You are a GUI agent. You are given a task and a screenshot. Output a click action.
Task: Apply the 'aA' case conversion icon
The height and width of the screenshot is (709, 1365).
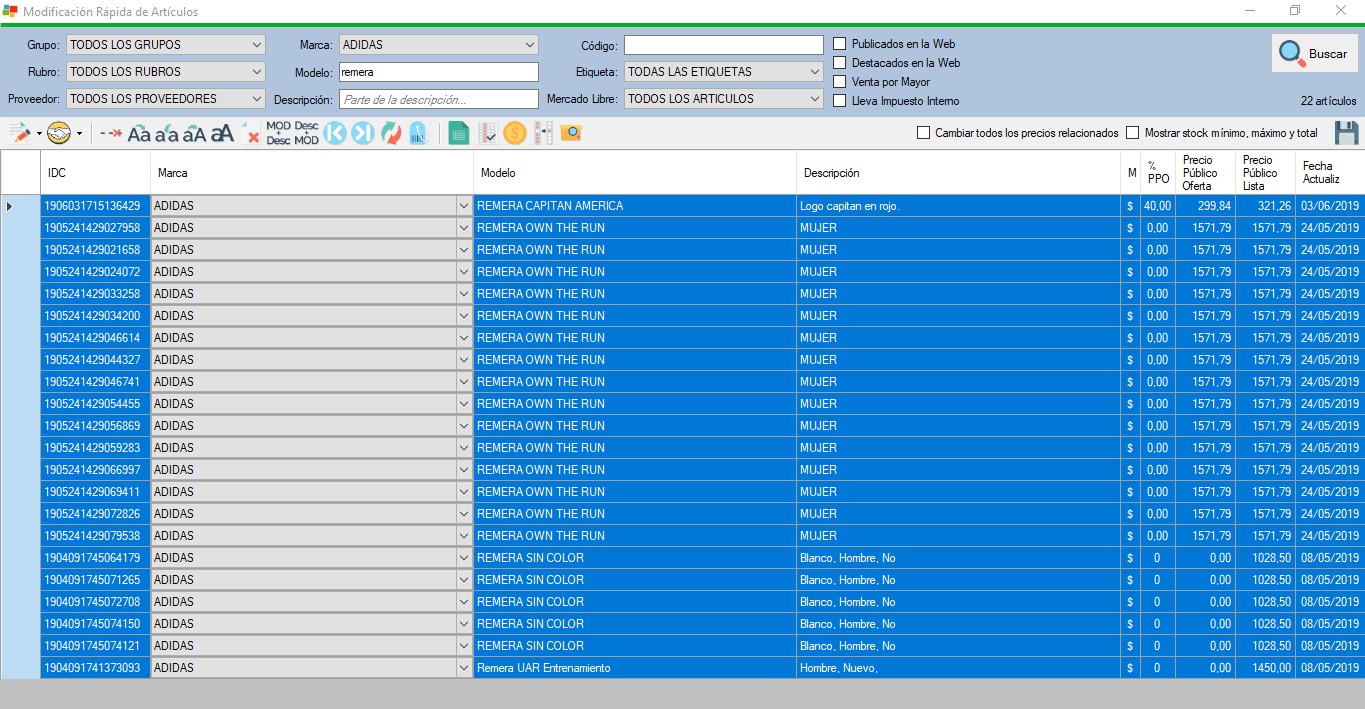coord(194,133)
